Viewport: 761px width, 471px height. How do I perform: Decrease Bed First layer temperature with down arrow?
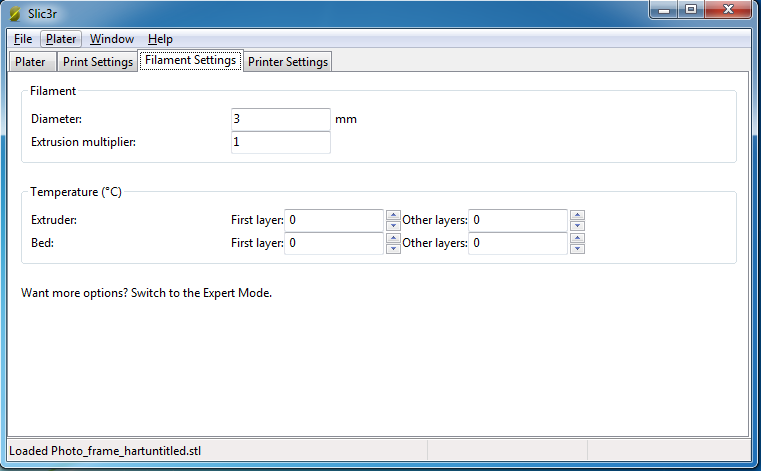coord(393,249)
